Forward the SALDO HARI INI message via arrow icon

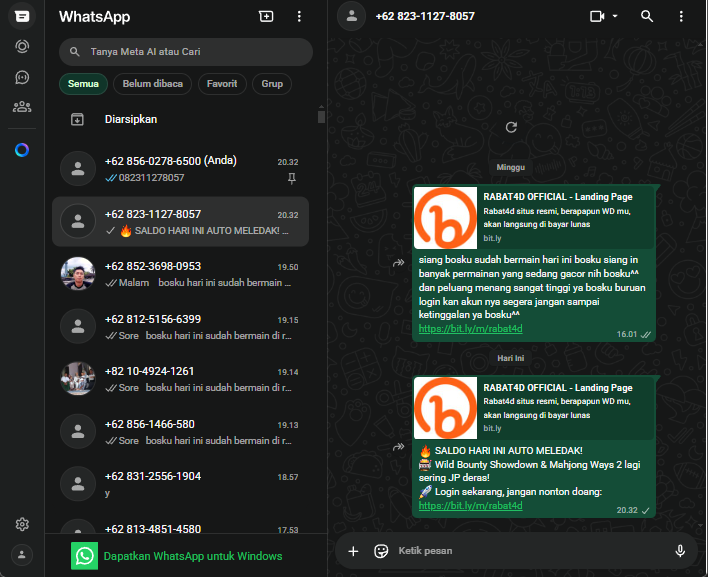pos(398,447)
